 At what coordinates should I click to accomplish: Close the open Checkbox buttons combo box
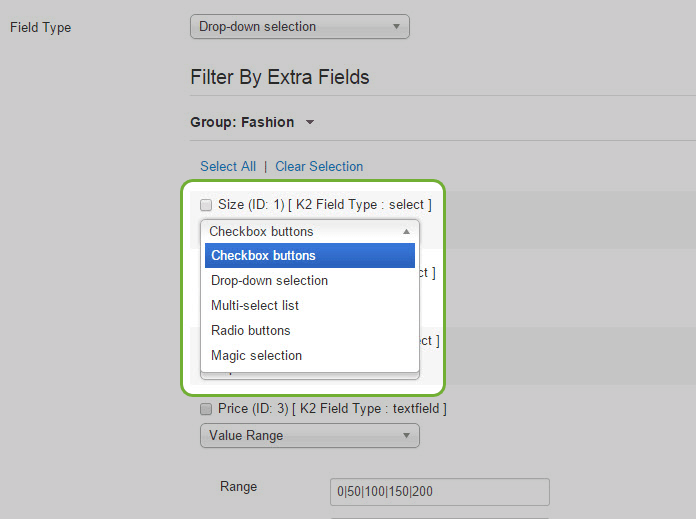pyautogui.click(x=310, y=231)
